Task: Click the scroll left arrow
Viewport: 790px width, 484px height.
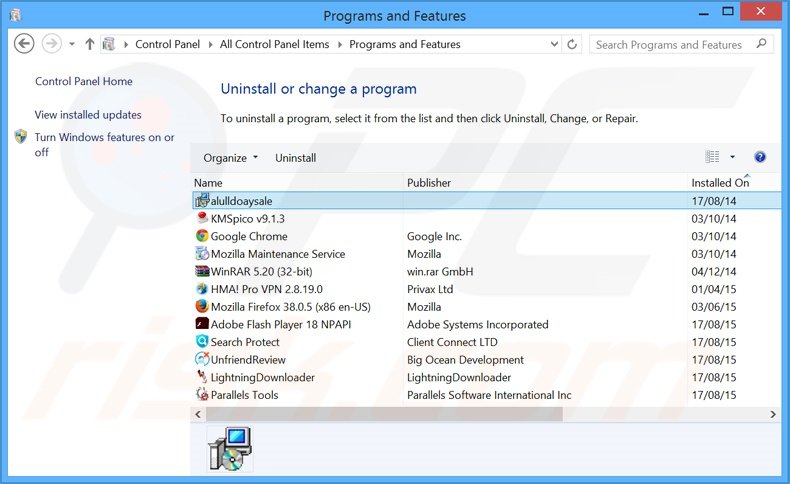Action: pyautogui.click(x=198, y=414)
